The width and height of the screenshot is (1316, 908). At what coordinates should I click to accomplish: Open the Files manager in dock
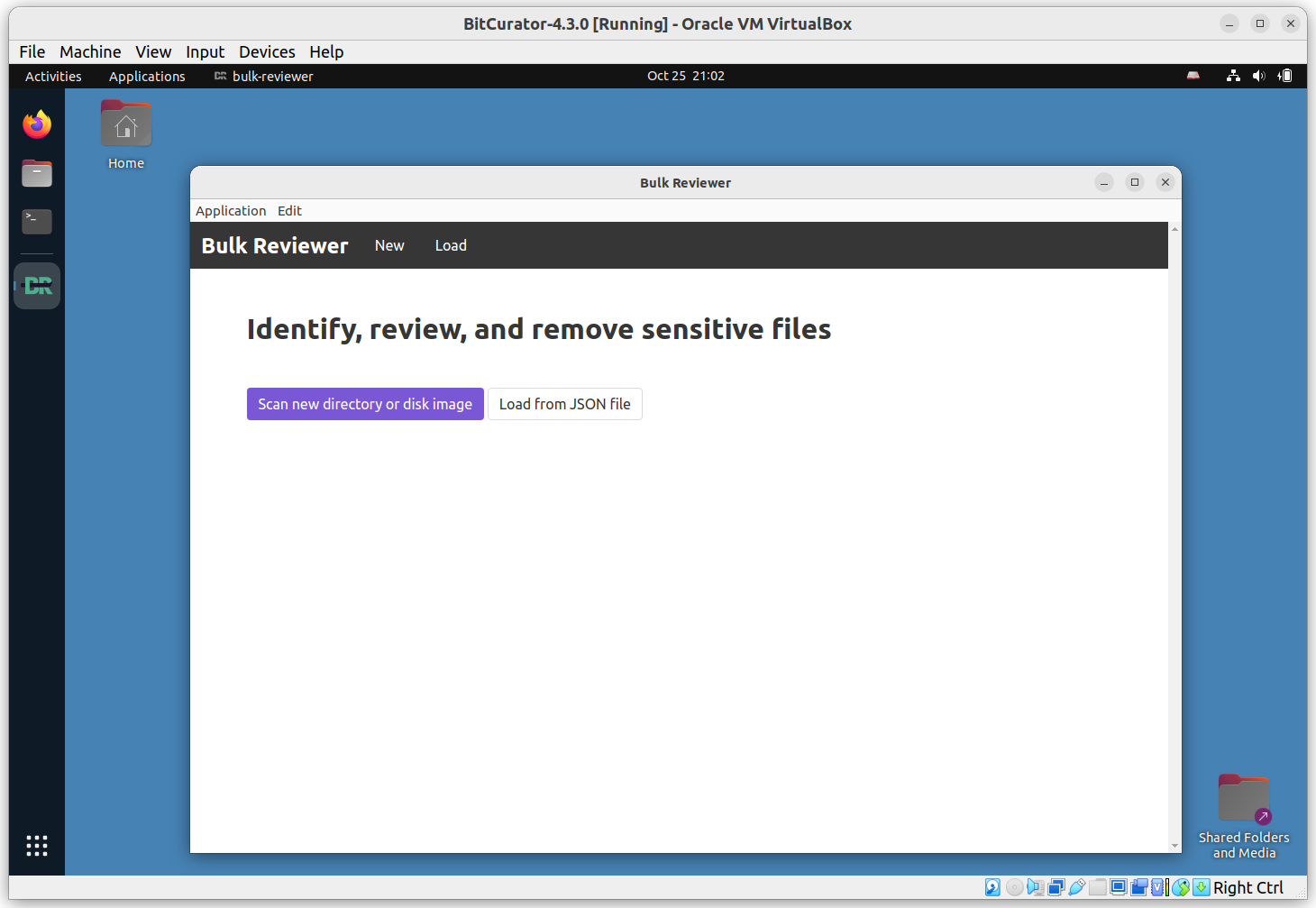(x=37, y=173)
